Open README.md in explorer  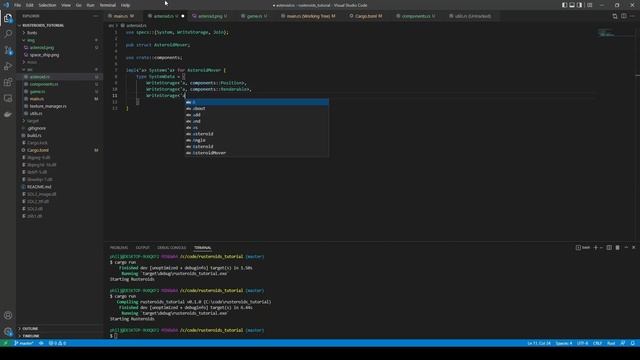click(39, 187)
